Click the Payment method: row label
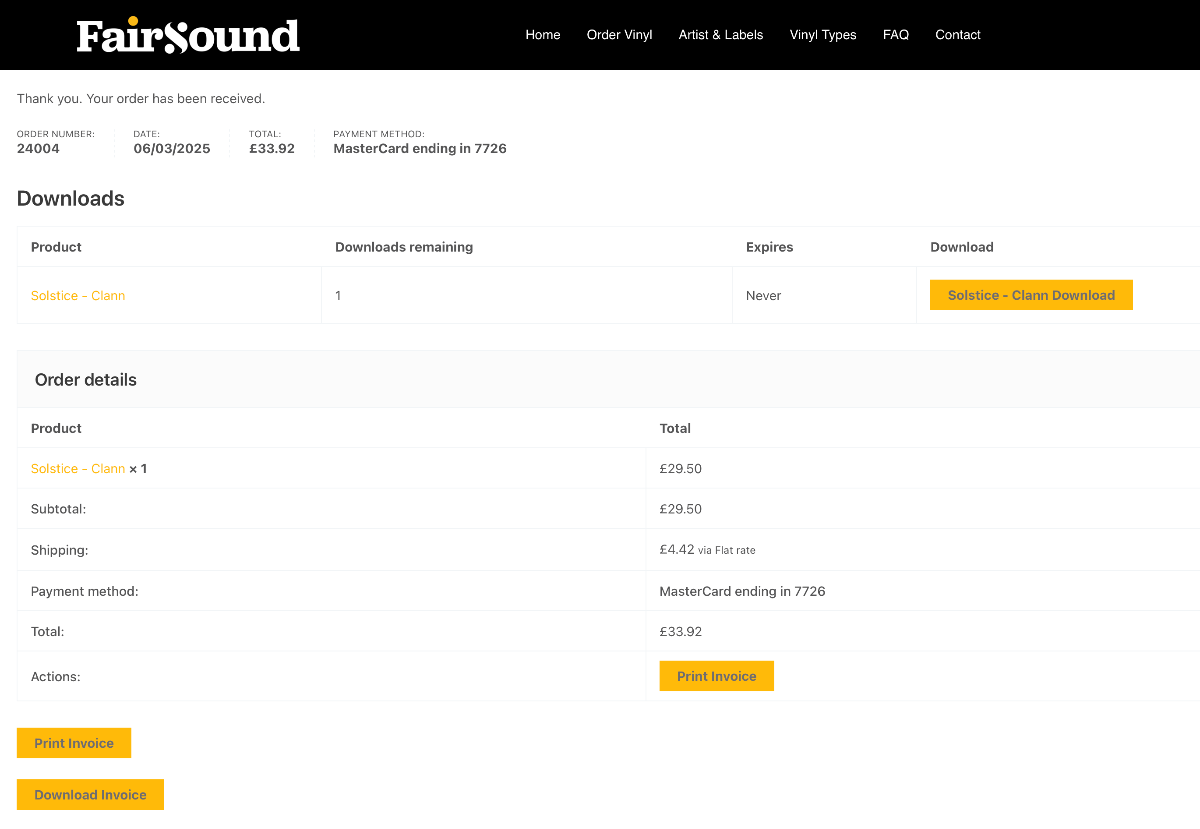The width and height of the screenshot is (1200, 829). 84,591
